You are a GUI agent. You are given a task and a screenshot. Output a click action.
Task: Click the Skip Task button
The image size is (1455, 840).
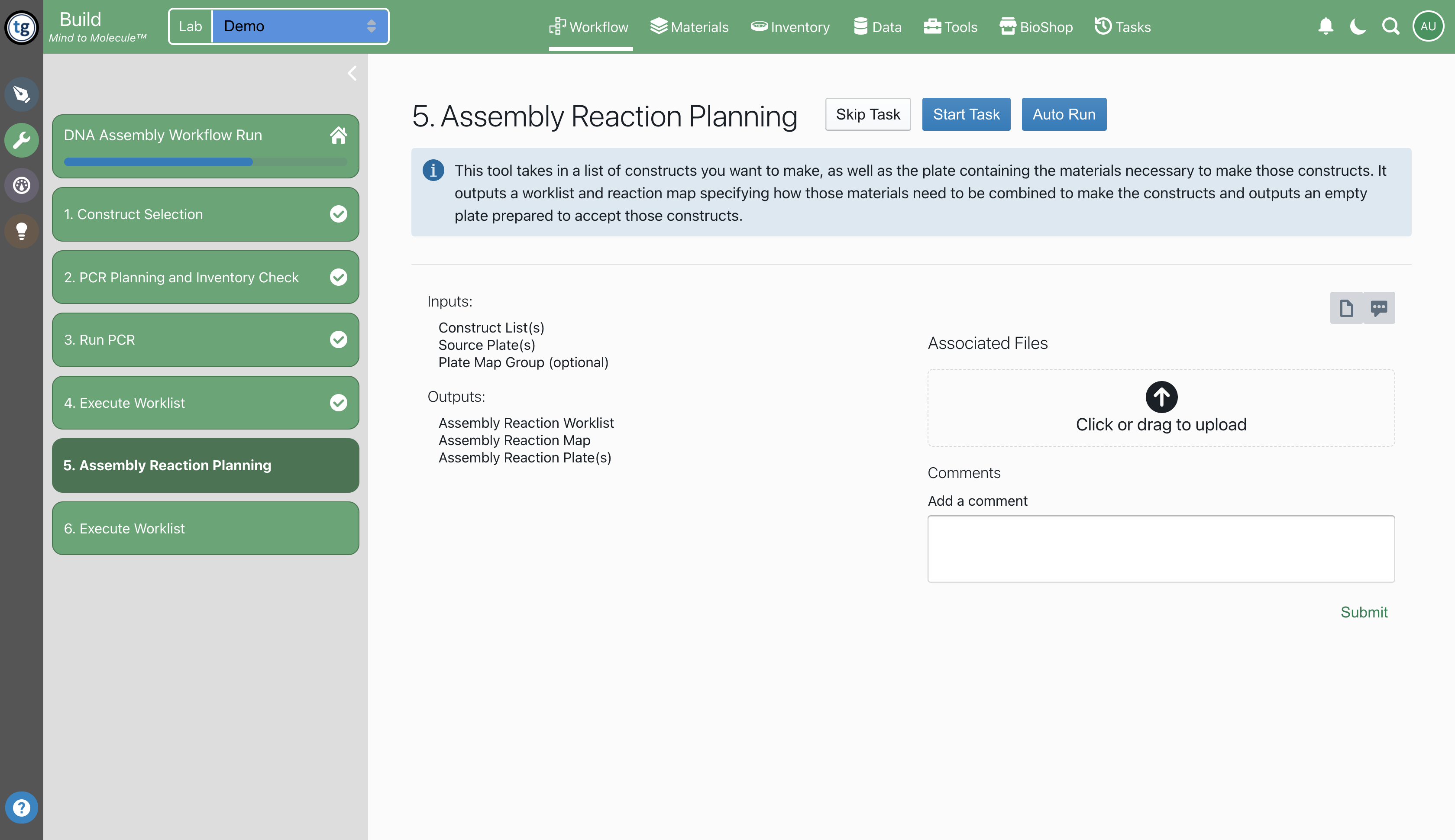click(868, 114)
